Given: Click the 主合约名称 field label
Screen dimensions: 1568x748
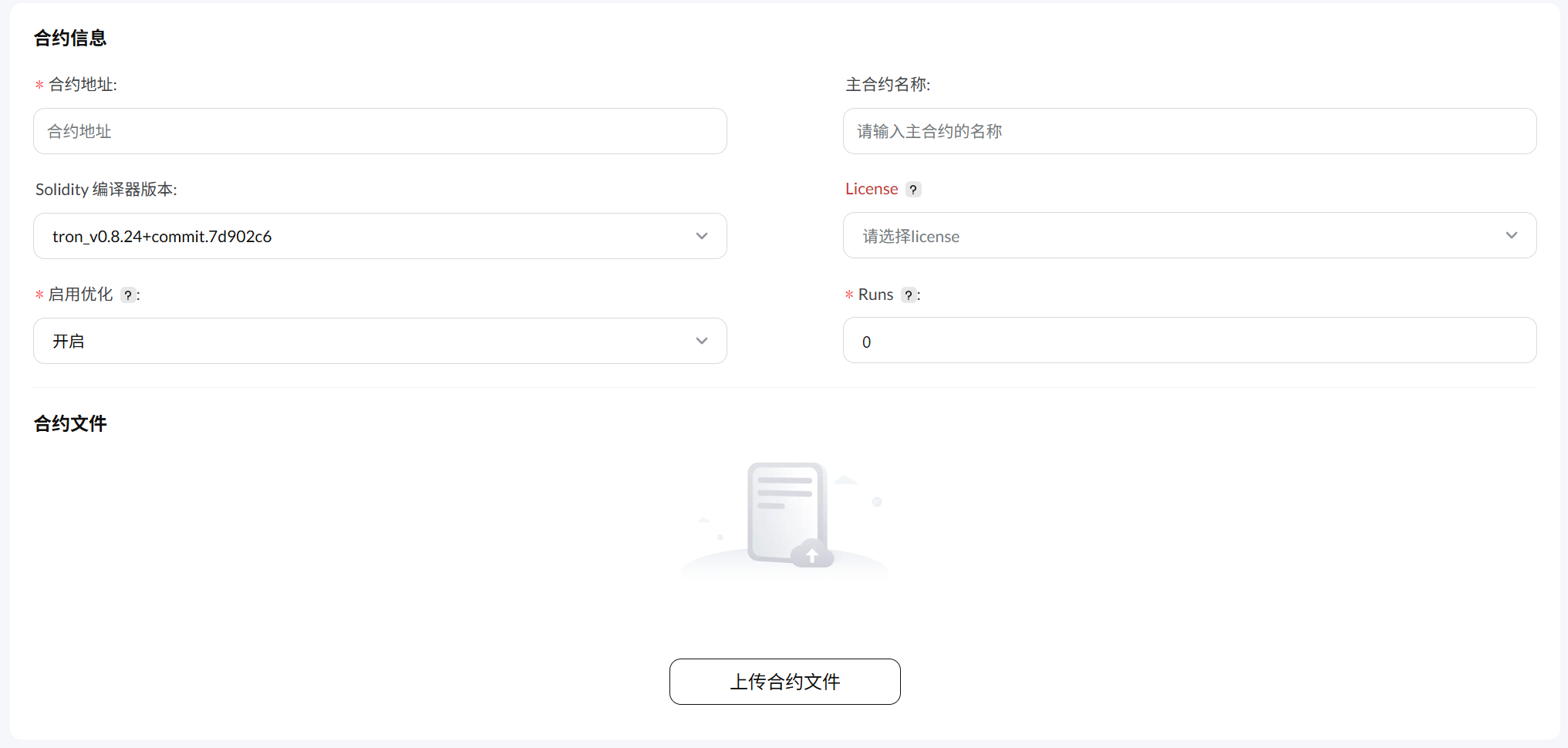Looking at the screenshot, I should (x=887, y=85).
